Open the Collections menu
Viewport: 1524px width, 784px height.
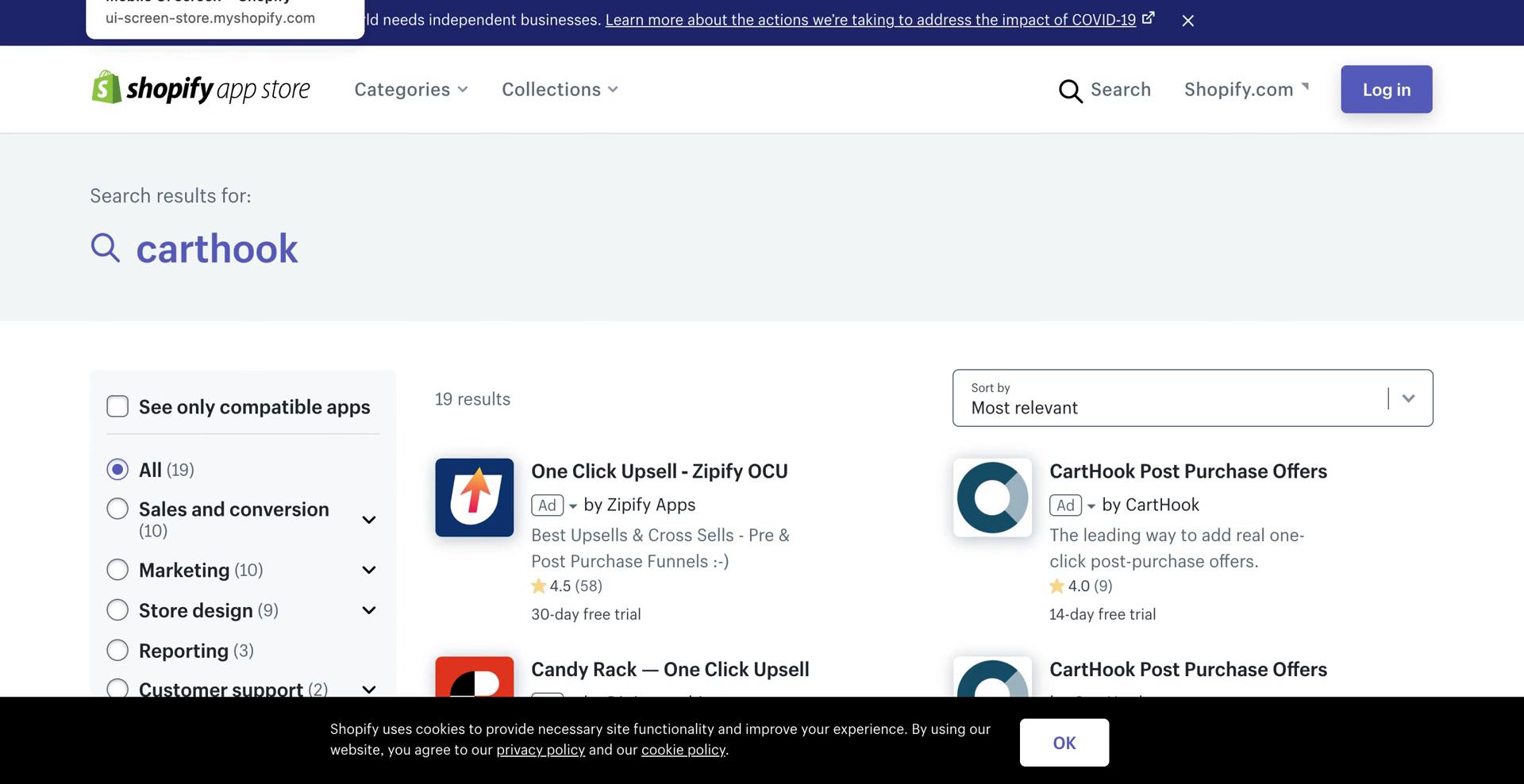pos(560,90)
